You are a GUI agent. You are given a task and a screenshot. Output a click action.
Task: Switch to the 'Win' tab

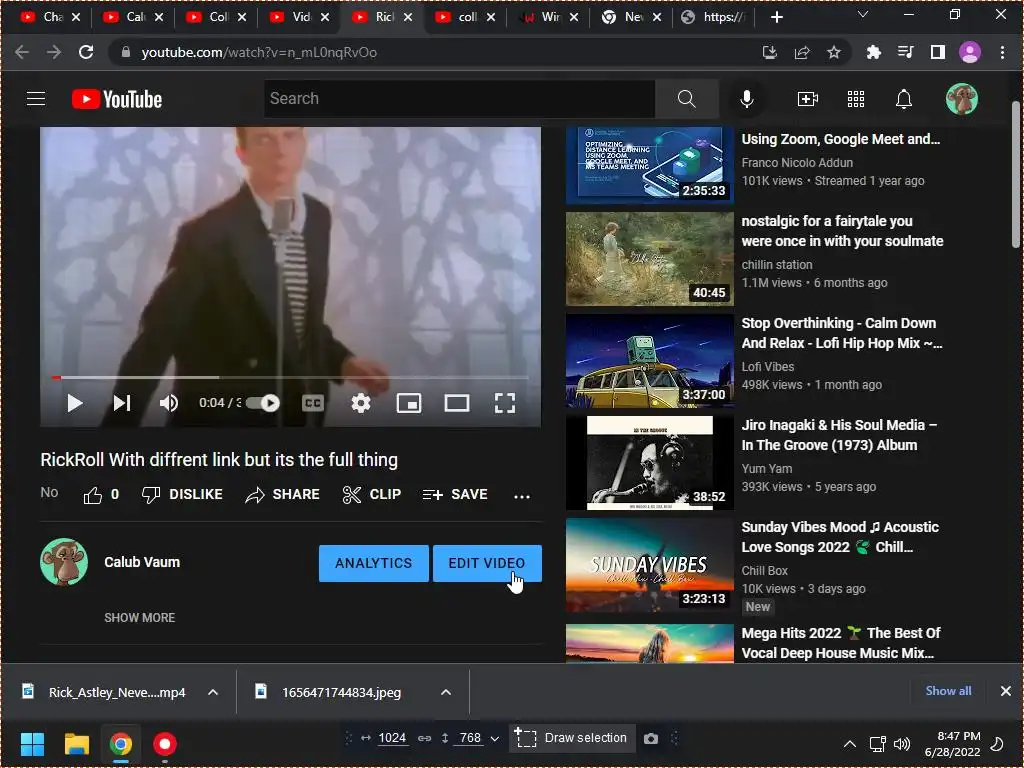click(x=549, y=17)
